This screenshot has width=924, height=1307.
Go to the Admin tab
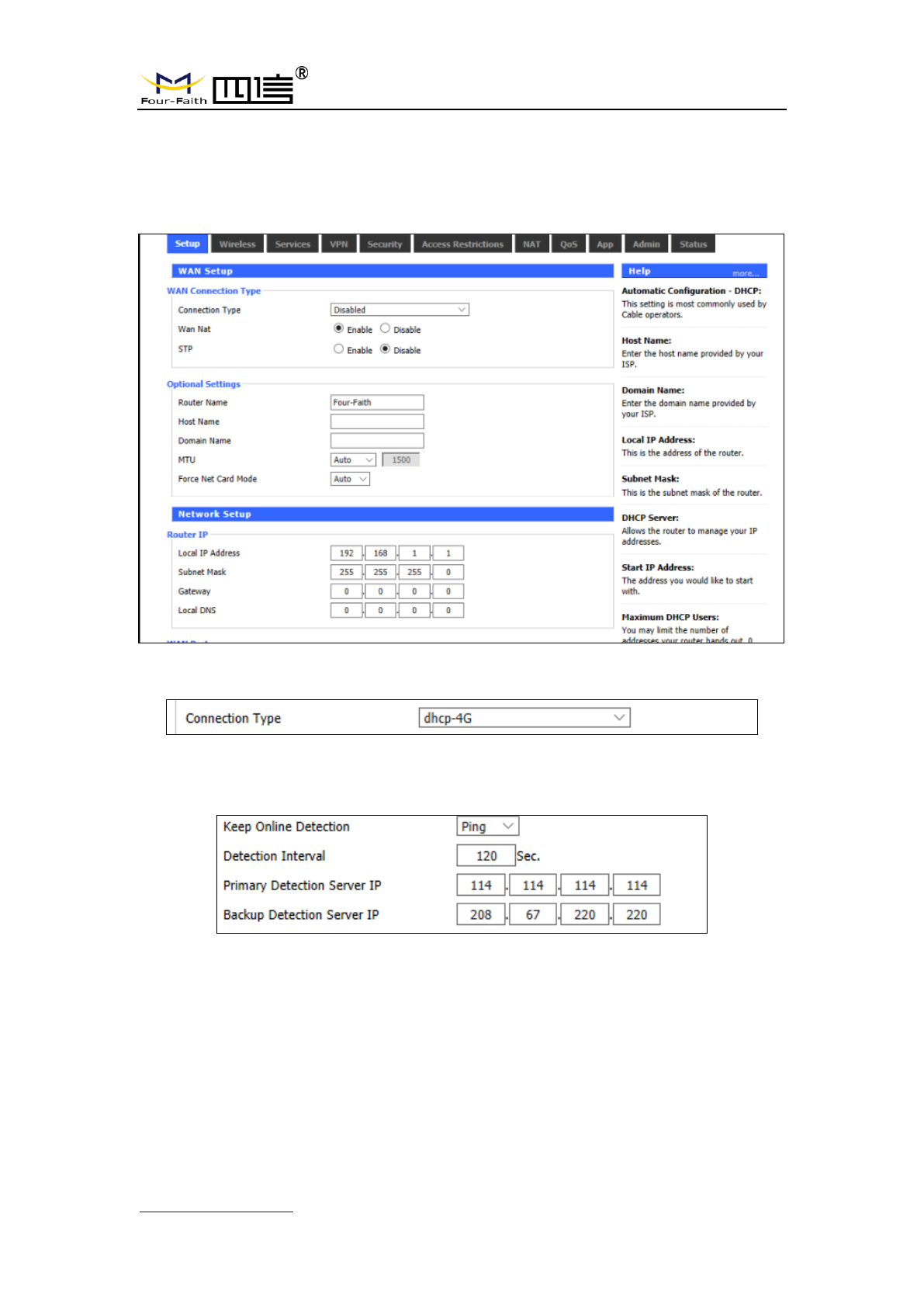tap(646, 244)
